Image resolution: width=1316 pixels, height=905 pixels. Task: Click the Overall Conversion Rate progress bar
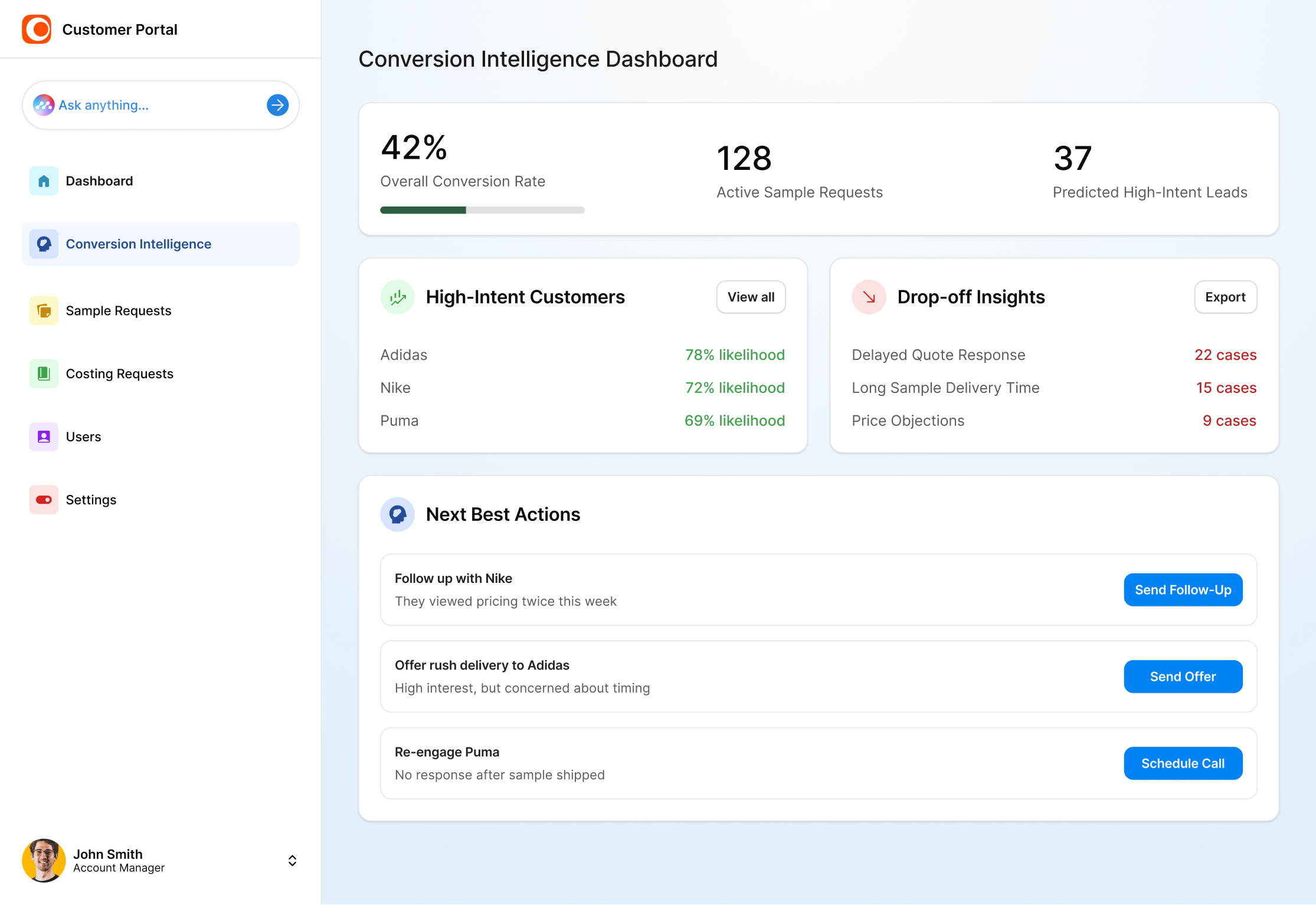coord(482,210)
